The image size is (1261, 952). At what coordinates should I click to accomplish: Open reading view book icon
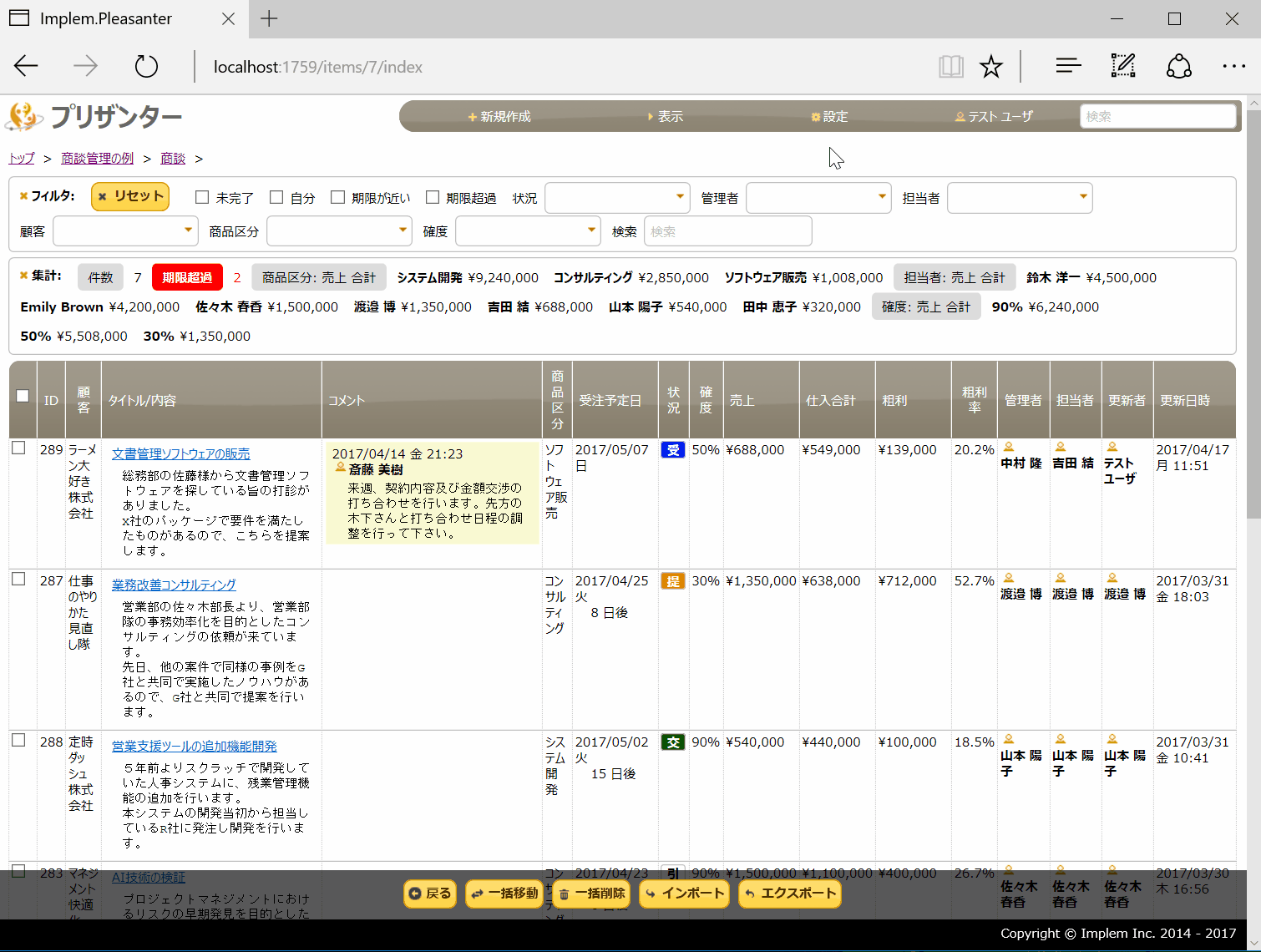950,66
